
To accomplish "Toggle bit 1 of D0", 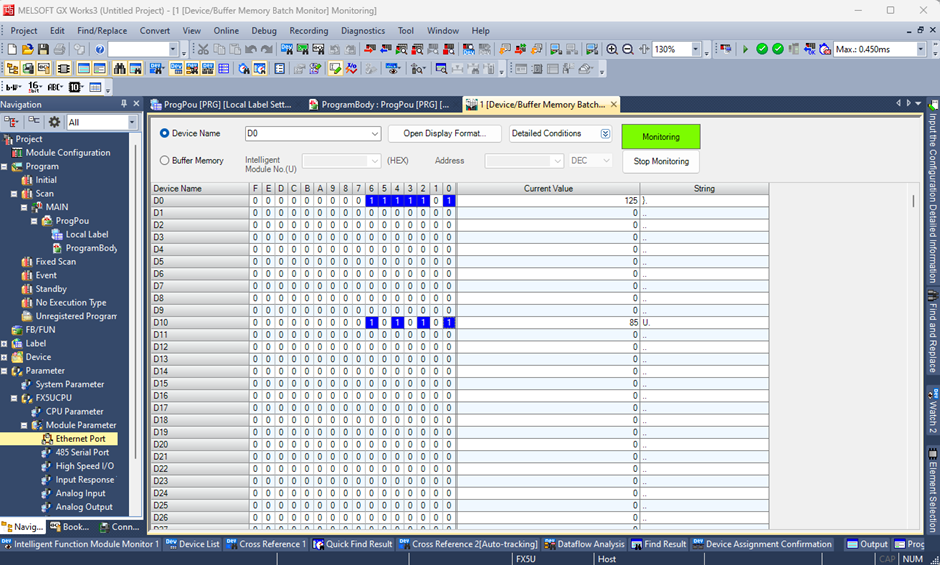I will [436, 201].
